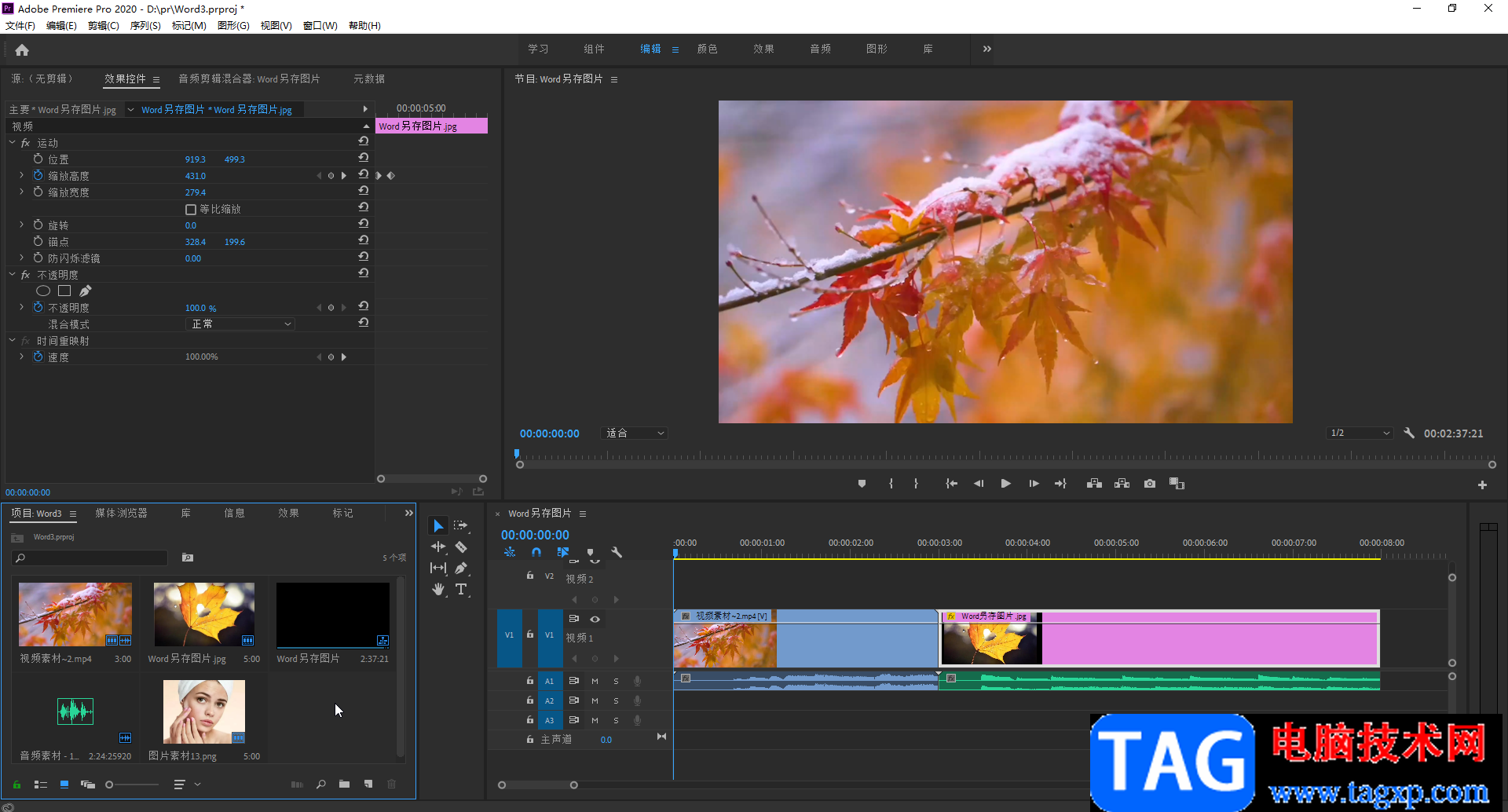This screenshot has width=1508, height=812.
Task: Click the Home icon
Action: (22, 50)
